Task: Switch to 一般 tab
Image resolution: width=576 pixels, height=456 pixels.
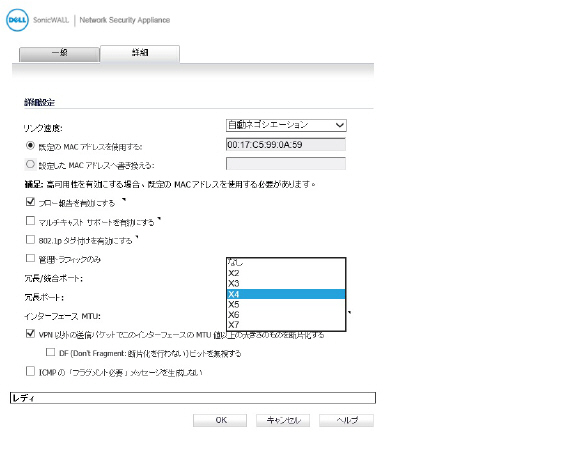Action: click(59, 53)
